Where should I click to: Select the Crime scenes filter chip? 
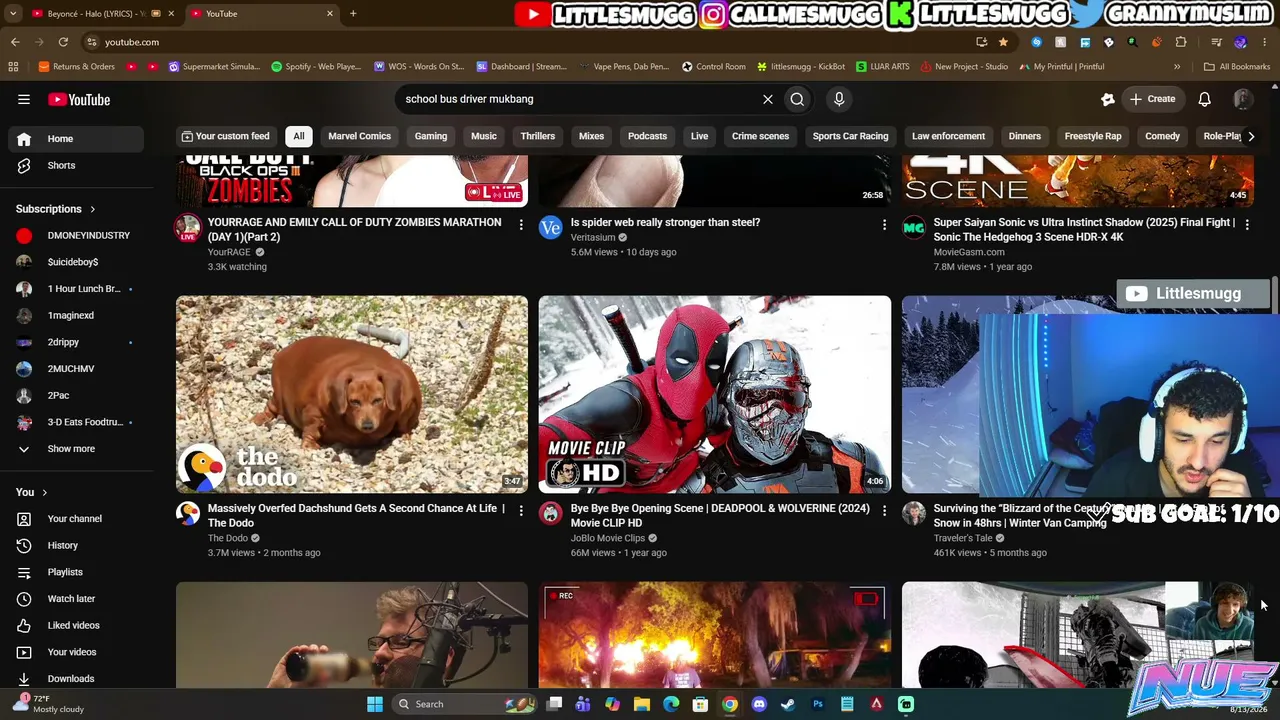click(x=760, y=136)
